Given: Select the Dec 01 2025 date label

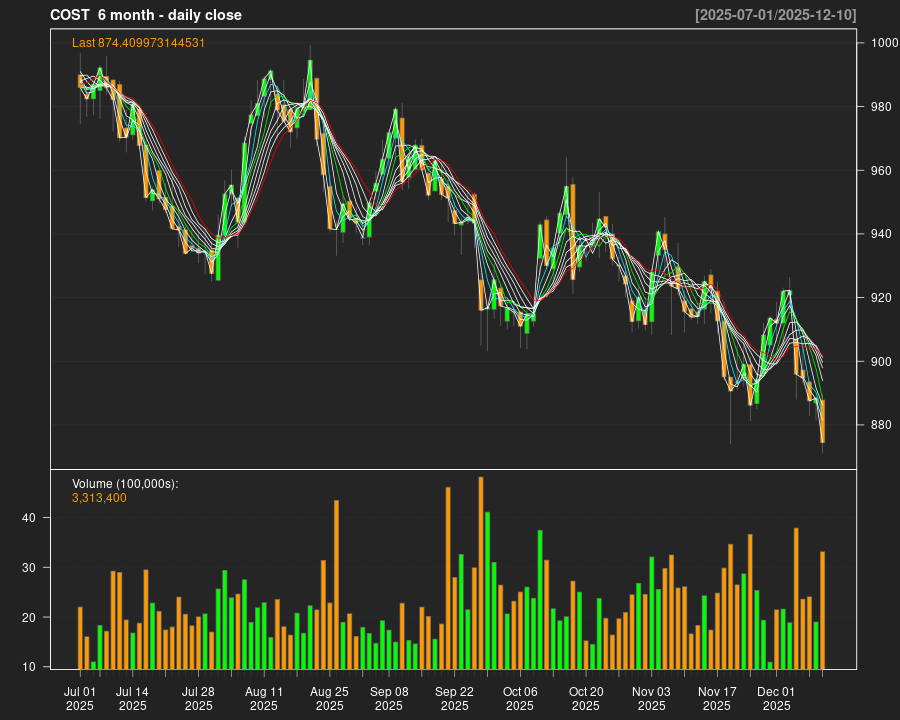Looking at the screenshot, I should click(776, 698).
